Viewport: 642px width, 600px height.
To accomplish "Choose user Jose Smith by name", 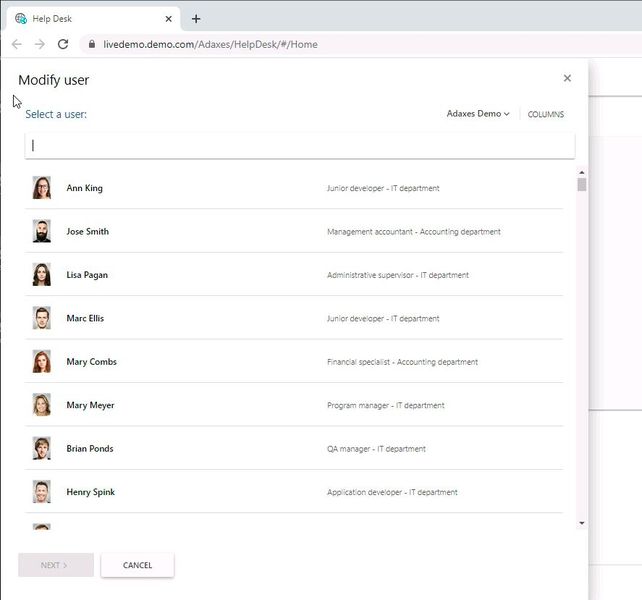I will click(88, 231).
